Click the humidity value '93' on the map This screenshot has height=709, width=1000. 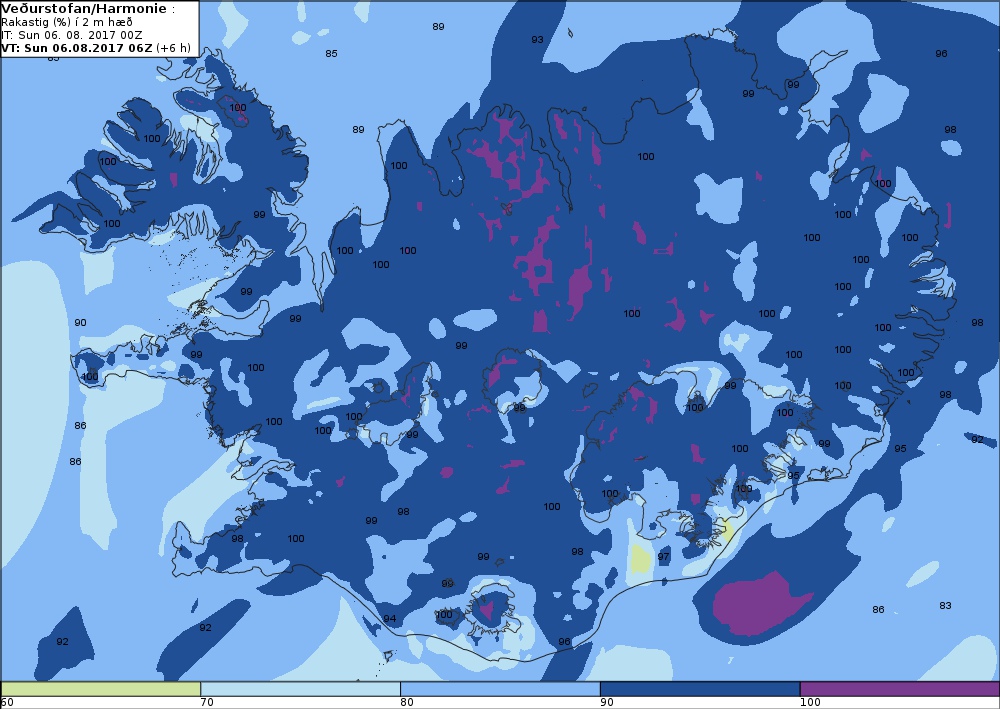(538, 40)
